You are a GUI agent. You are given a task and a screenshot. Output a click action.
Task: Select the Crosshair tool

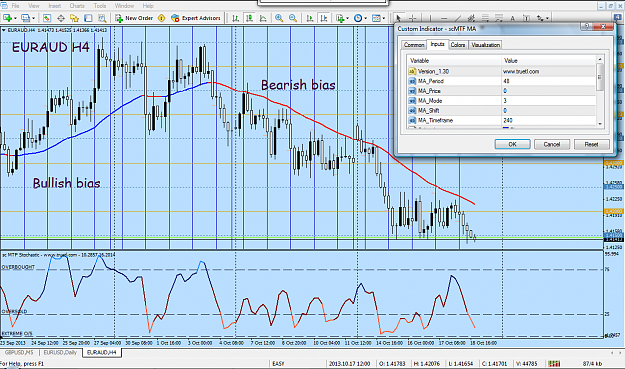pos(413,18)
